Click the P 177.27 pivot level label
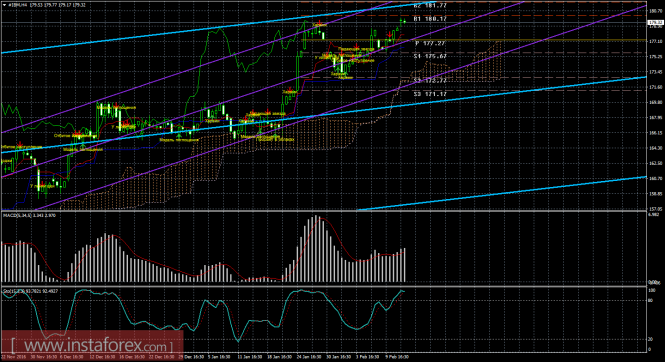This screenshot has width=665, height=362. coord(430,44)
